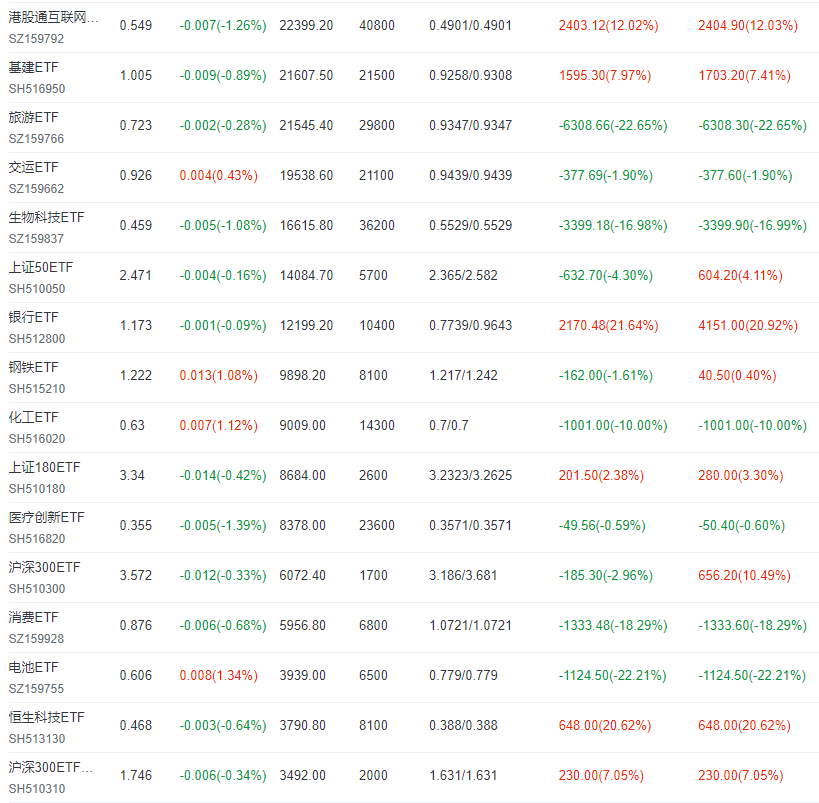Click the loss -3399.90(-16.99%)
This screenshot has width=819, height=803.
753,226
